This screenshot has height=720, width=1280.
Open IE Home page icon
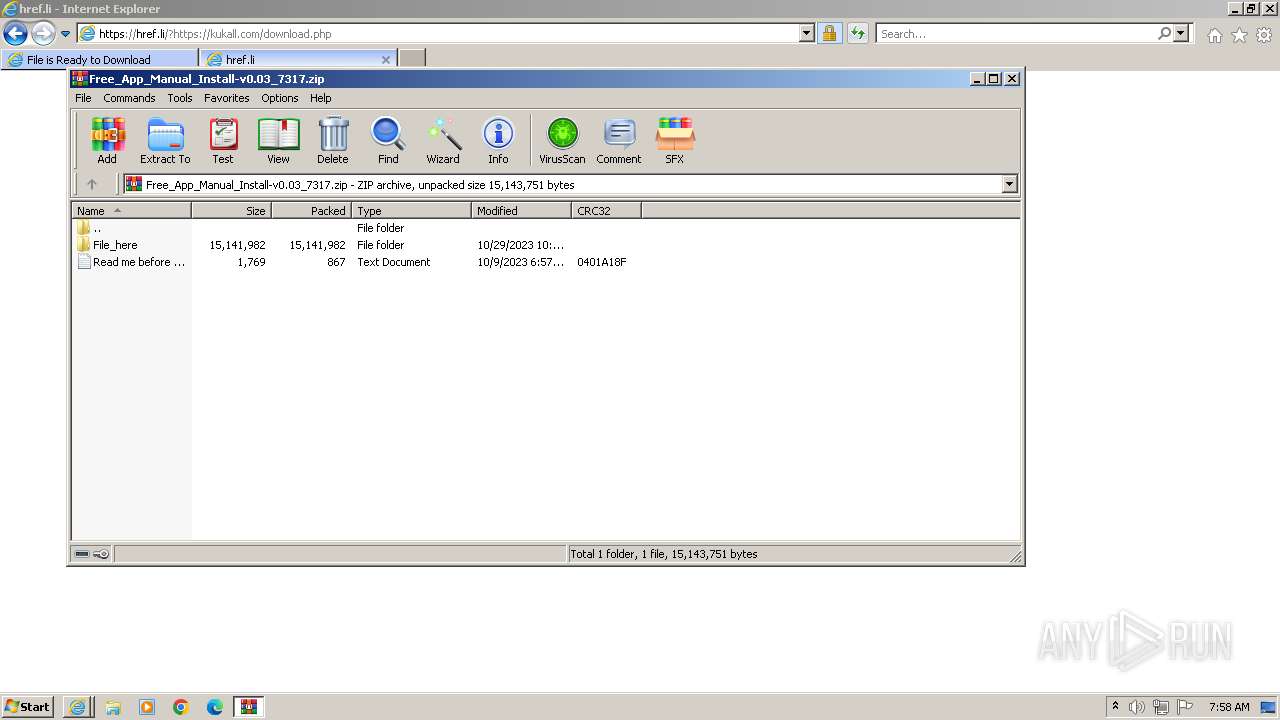point(1214,35)
